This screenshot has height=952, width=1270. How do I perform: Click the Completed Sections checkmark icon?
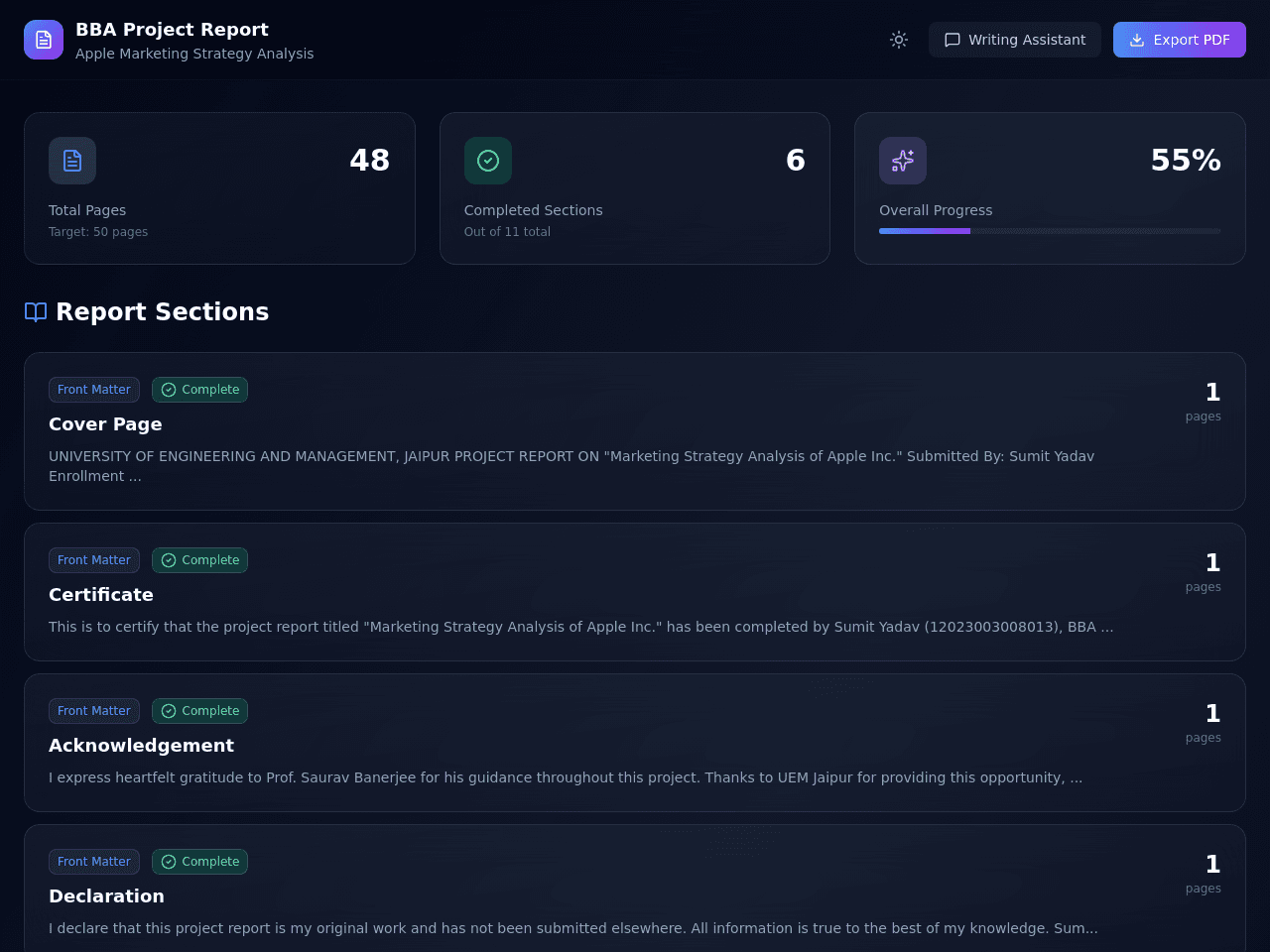click(488, 161)
